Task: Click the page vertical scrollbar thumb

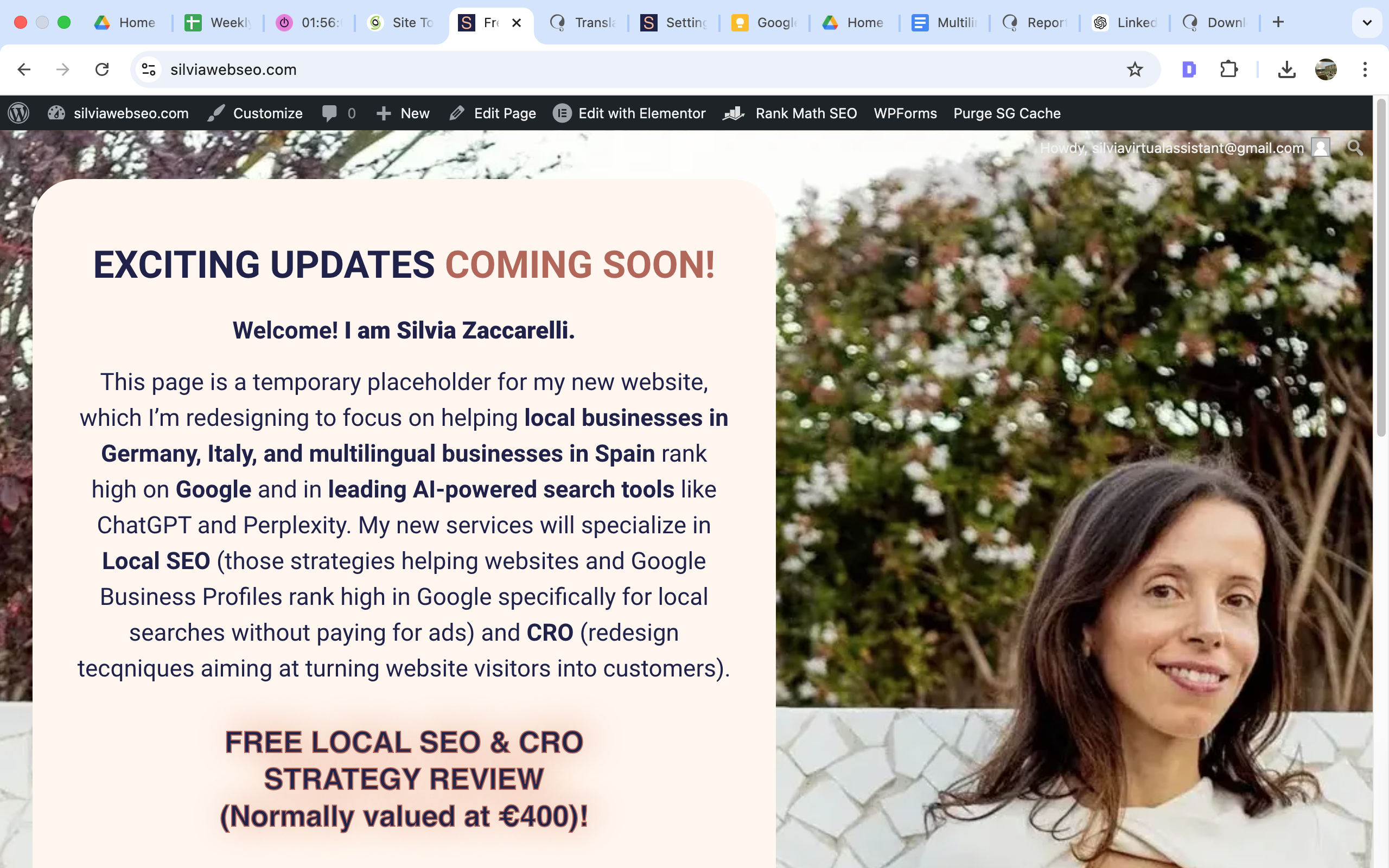Action: point(1381,267)
